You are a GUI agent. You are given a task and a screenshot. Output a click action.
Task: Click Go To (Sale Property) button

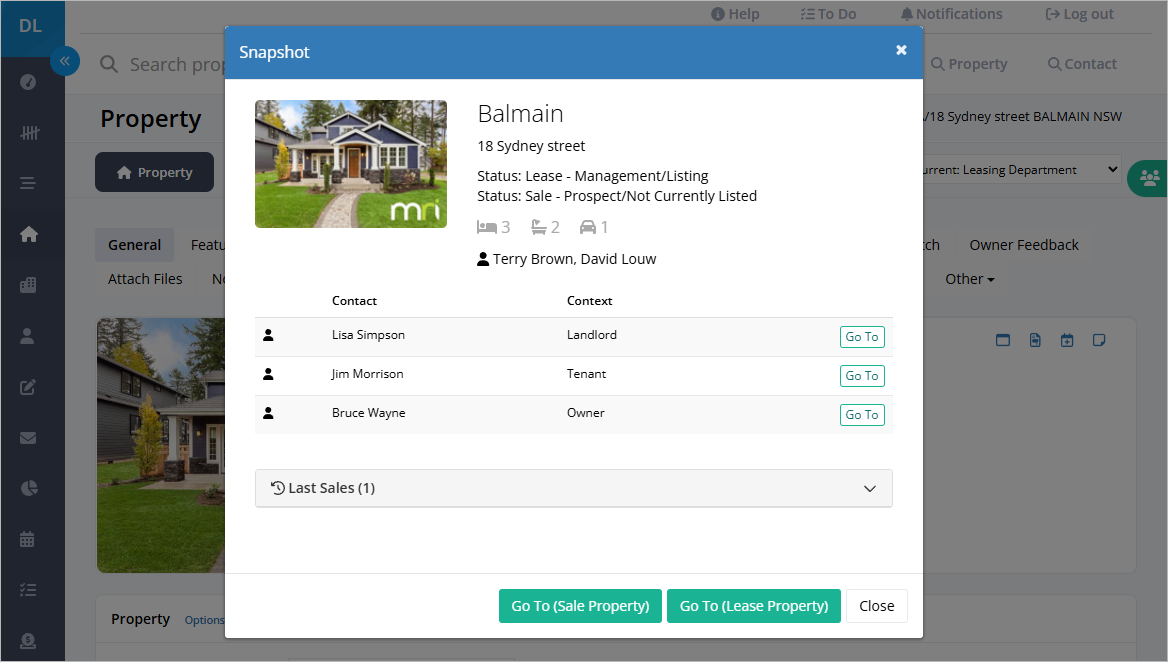(580, 606)
